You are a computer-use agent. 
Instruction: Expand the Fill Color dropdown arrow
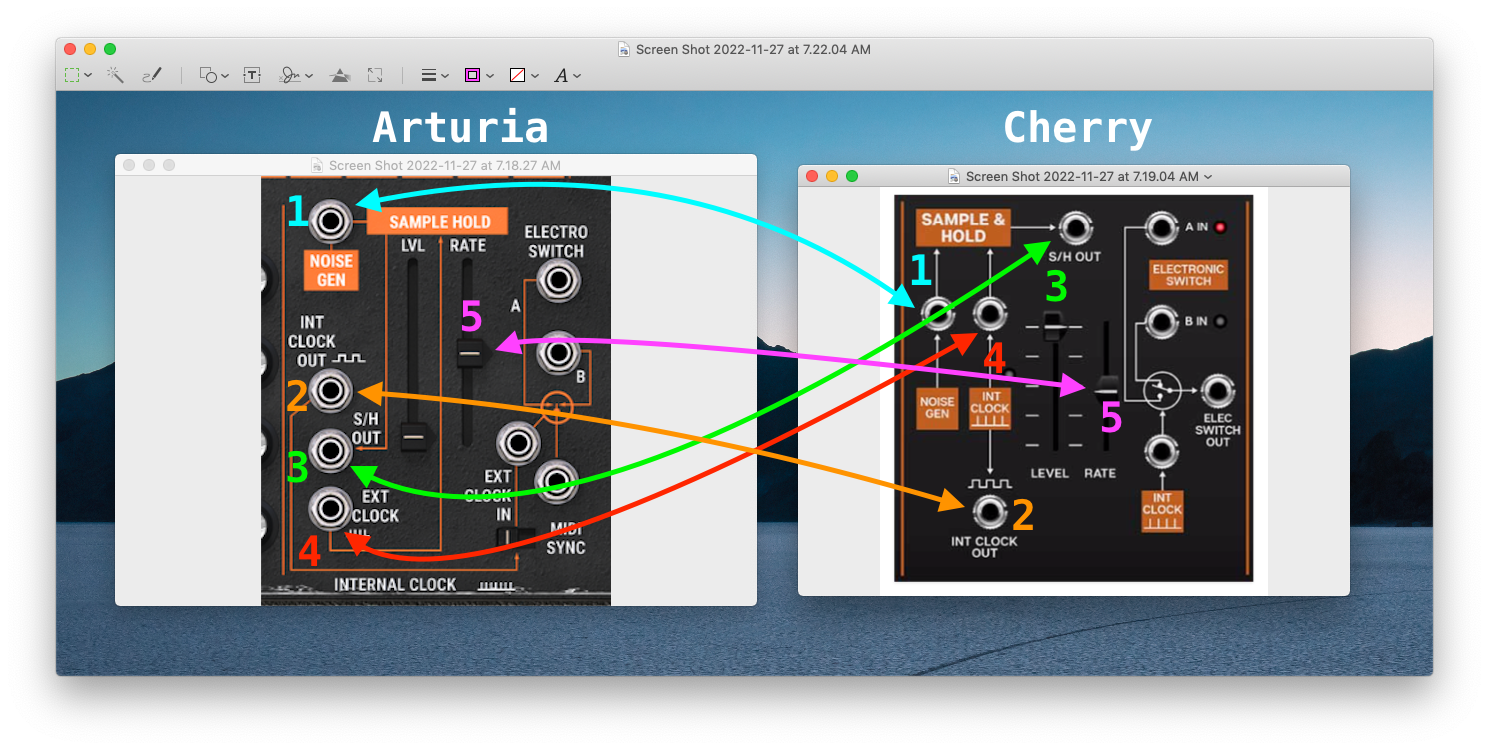(535, 76)
